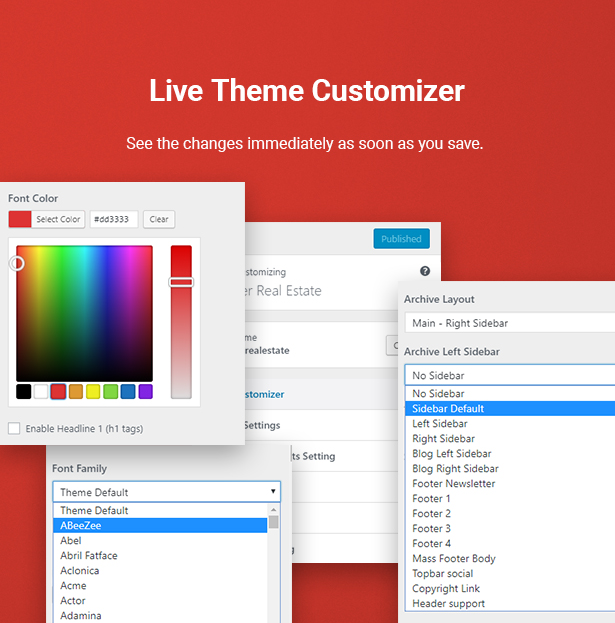Select ABeeZee font option
Viewport: 615px width, 623px height.
(x=160, y=525)
